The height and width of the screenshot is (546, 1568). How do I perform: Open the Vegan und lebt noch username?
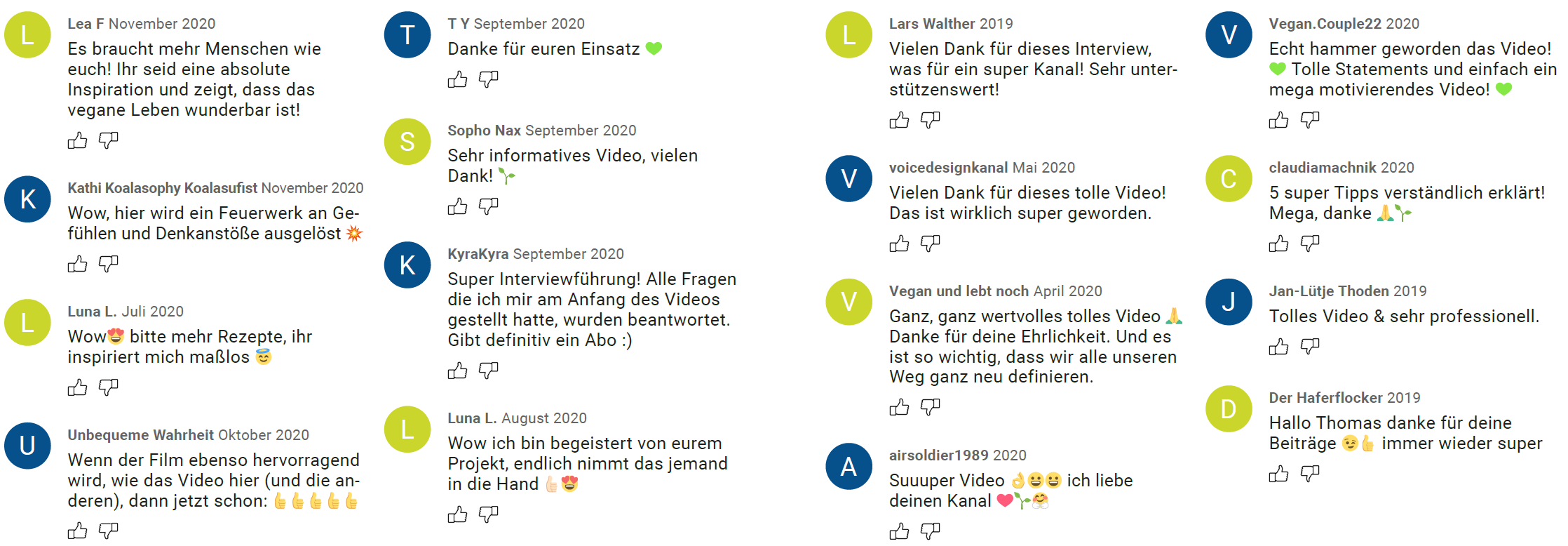click(x=959, y=291)
